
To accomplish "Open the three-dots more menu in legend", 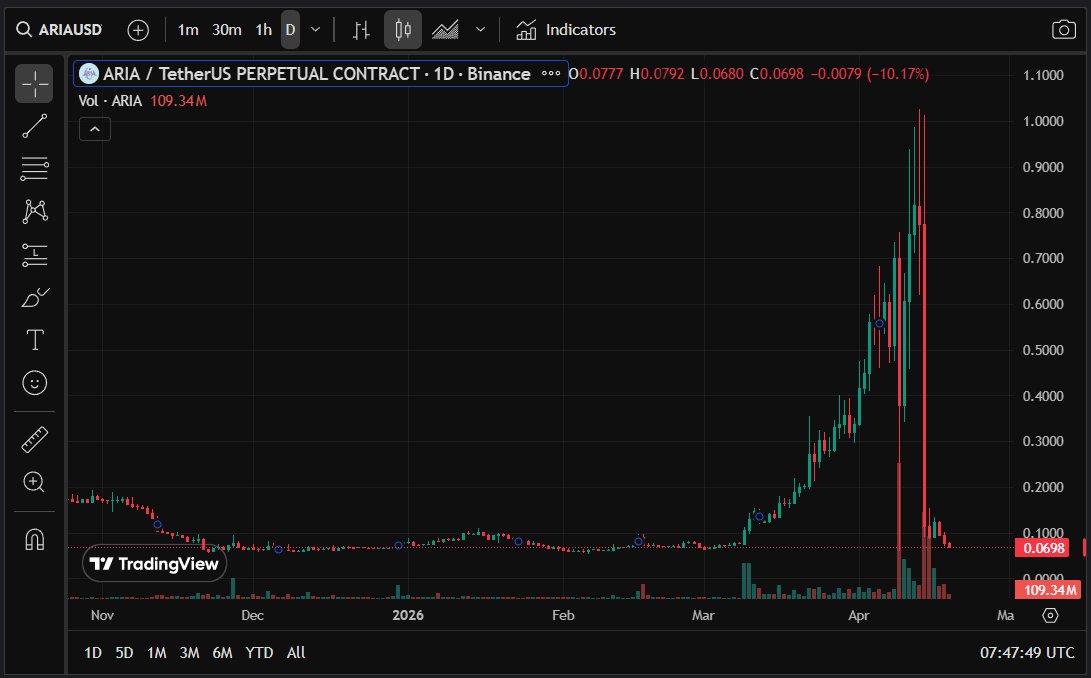I will [x=550, y=74].
